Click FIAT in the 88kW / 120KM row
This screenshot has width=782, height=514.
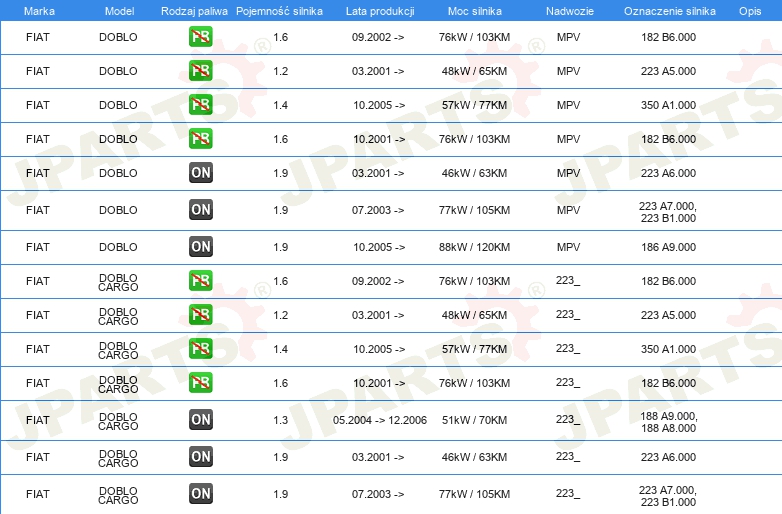pyautogui.click(x=38, y=247)
